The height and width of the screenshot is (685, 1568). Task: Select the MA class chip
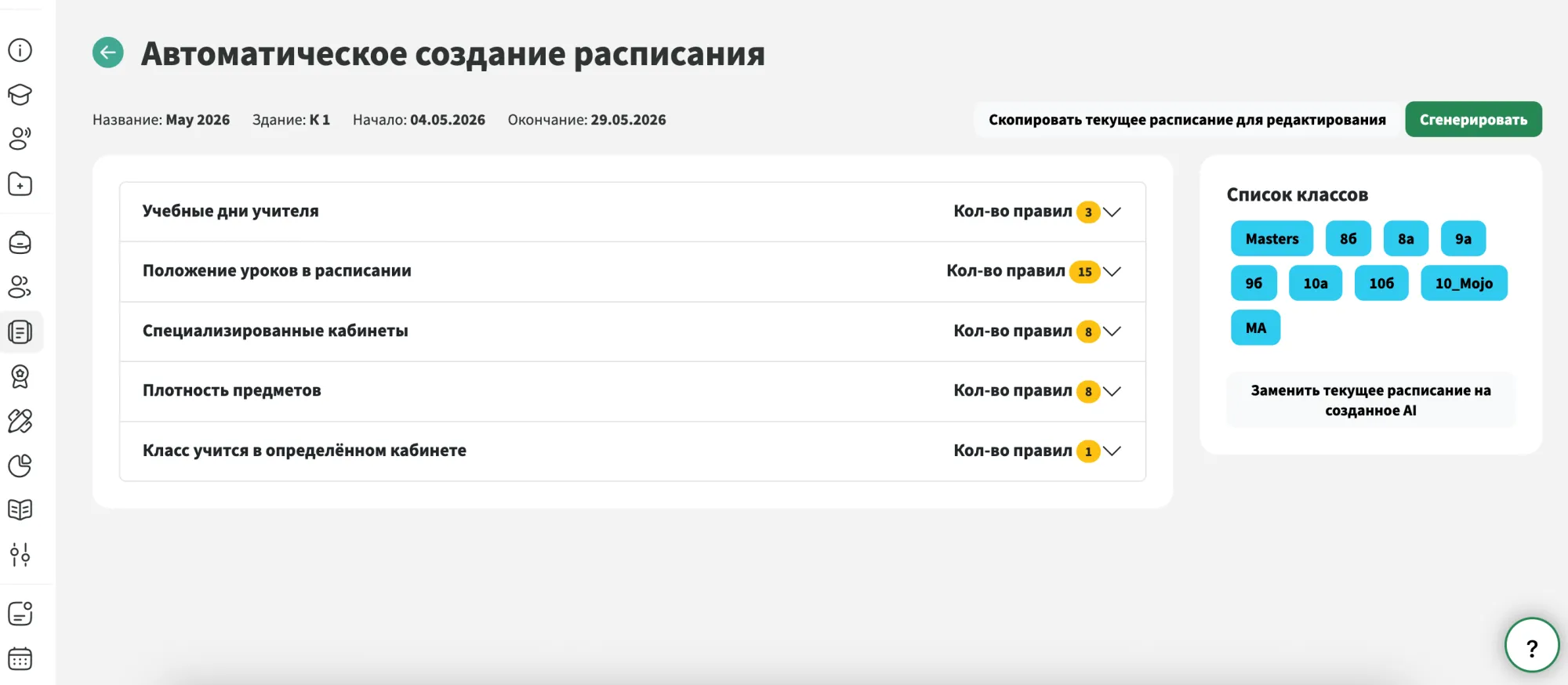click(x=1255, y=328)
